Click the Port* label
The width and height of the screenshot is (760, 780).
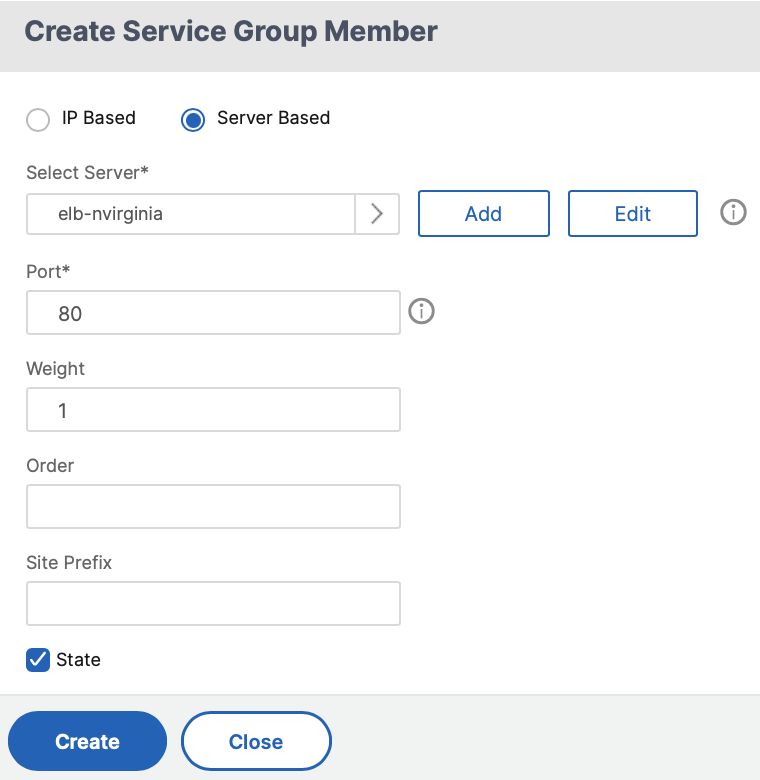(x=48, y=272)
